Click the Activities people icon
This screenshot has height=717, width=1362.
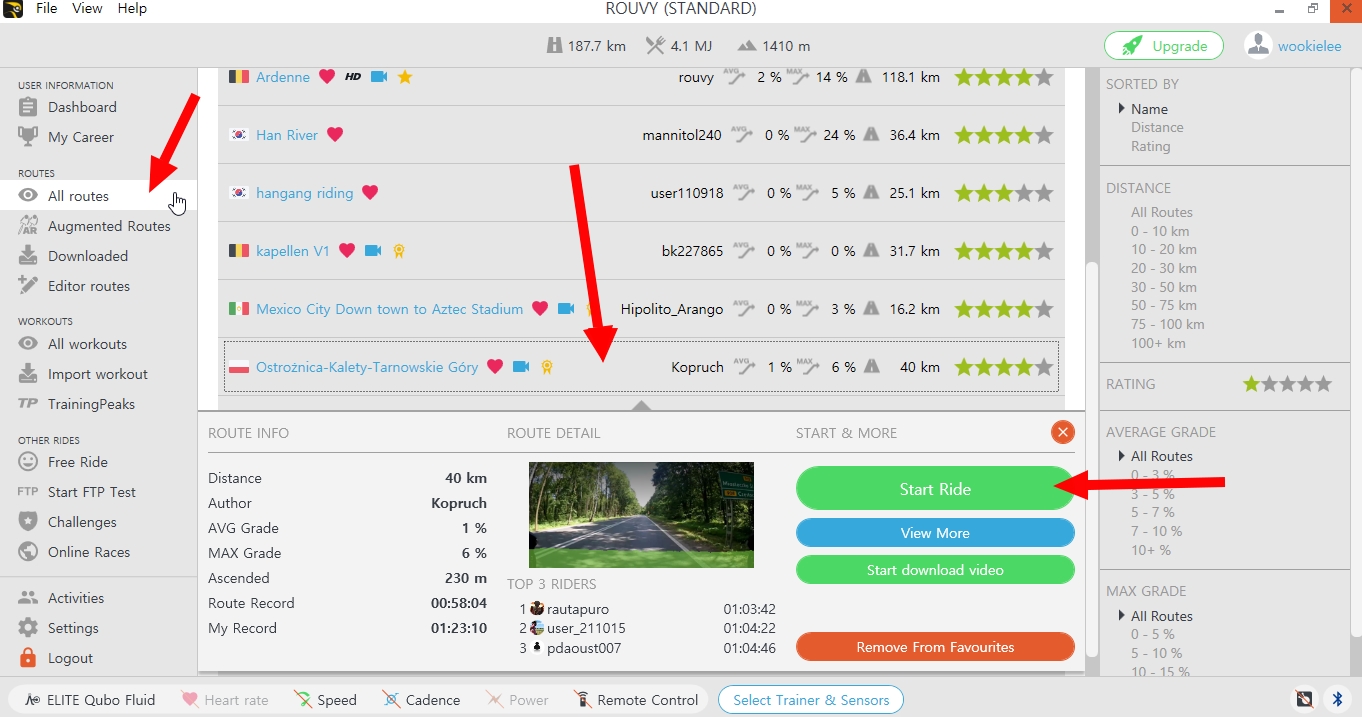pos(28,598)
